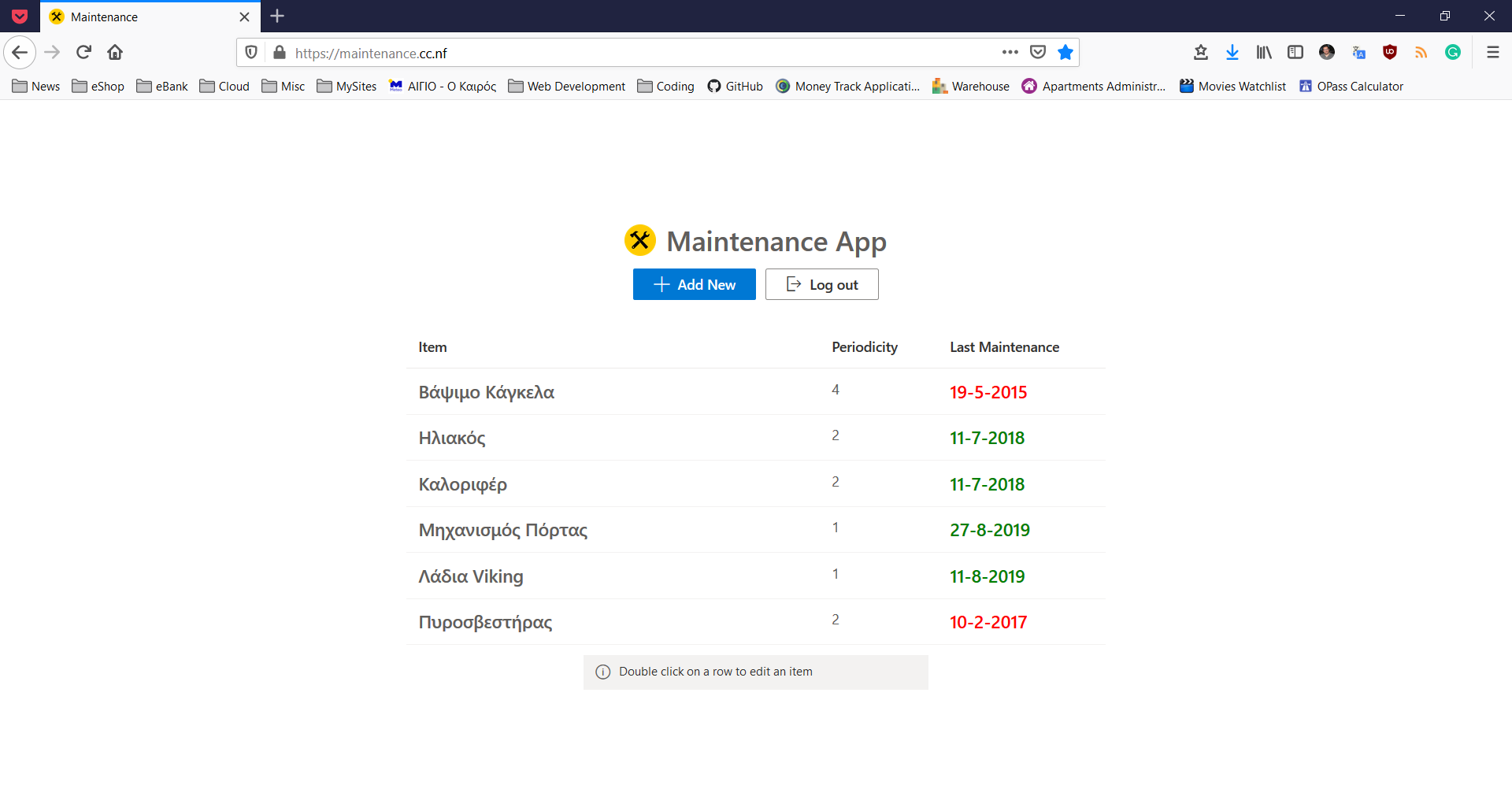This screenshot has width=1512, height=811.
Task: Bookmark this page via the star
Action: point(1065,52)
